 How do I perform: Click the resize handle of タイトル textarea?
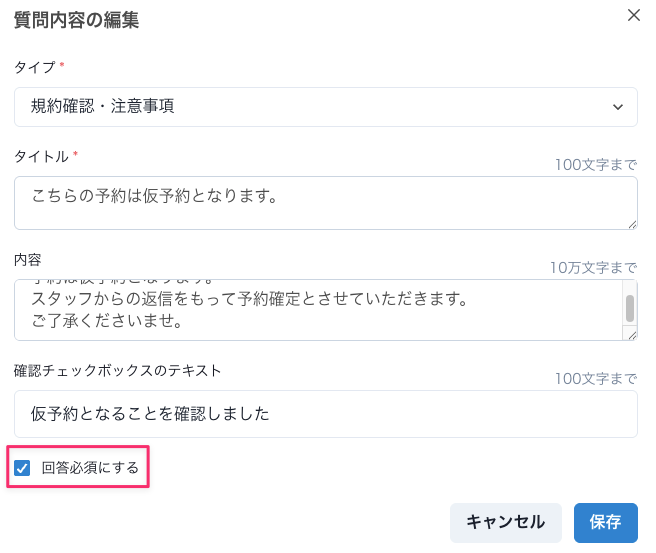(632, 224)
